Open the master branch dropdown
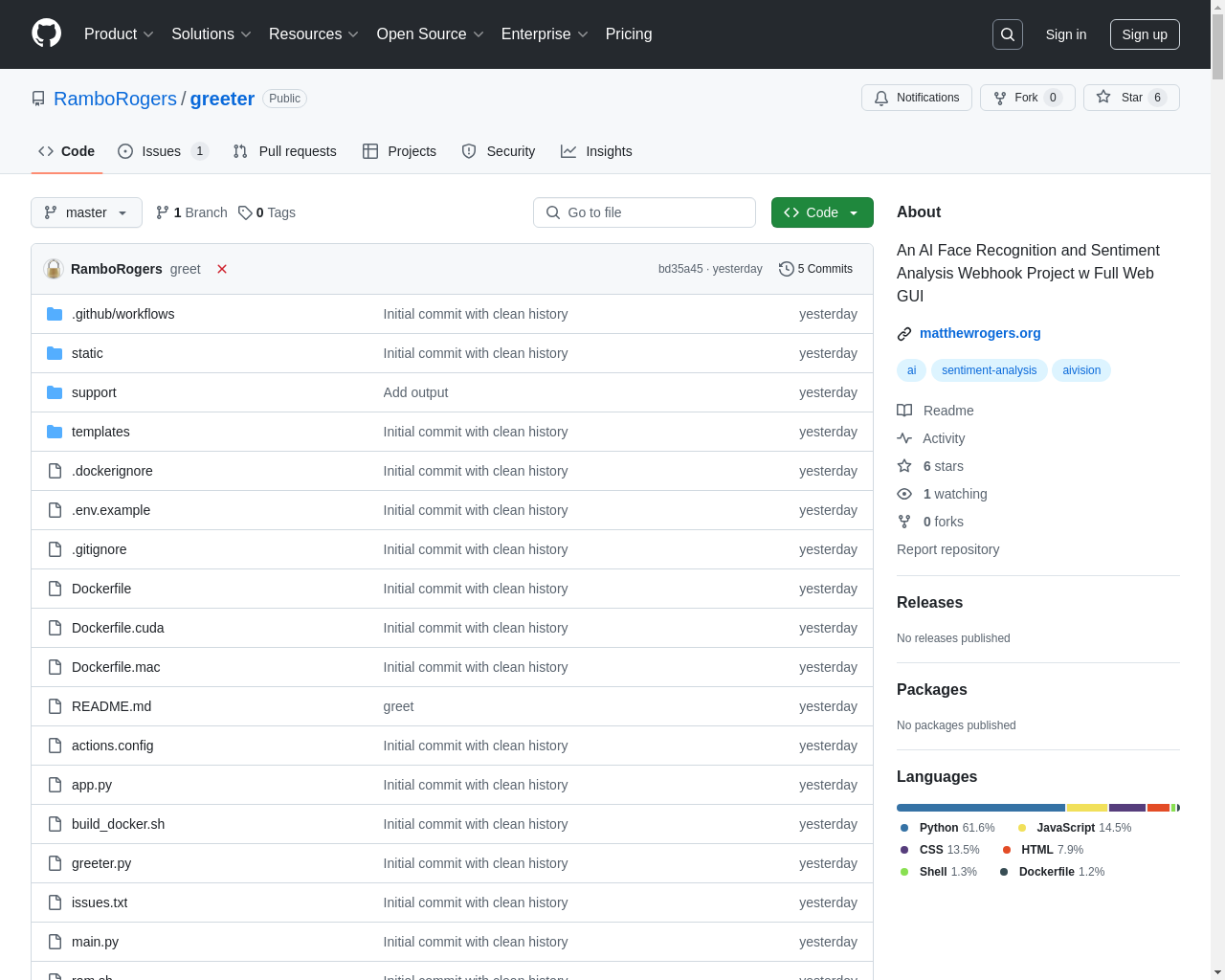Image resolution: width=1225 pixels, height=980 pixels. (x=86, y=212)
